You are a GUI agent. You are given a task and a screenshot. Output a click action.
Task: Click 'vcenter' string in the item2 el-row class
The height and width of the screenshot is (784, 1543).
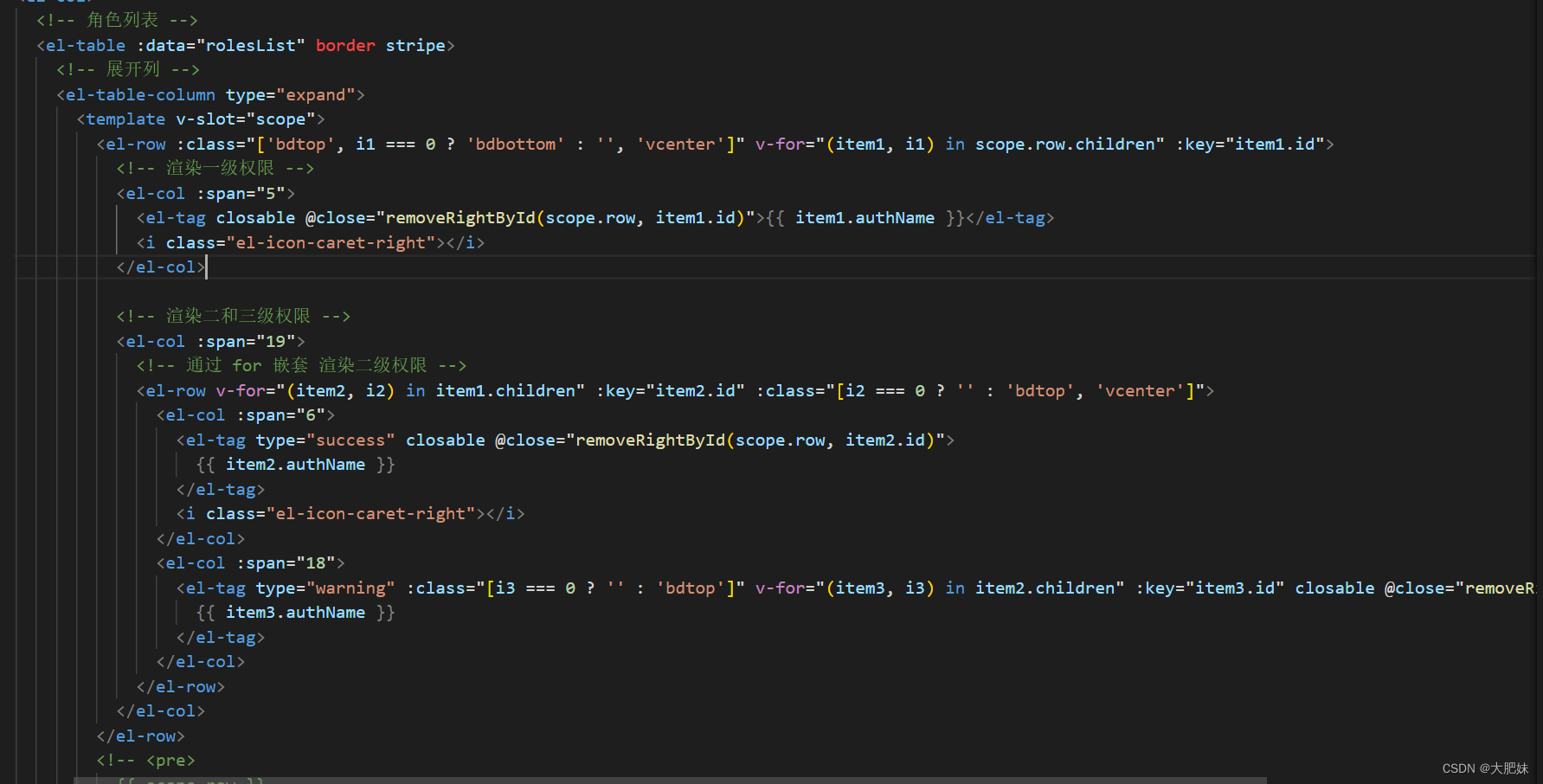point(1141,390)
